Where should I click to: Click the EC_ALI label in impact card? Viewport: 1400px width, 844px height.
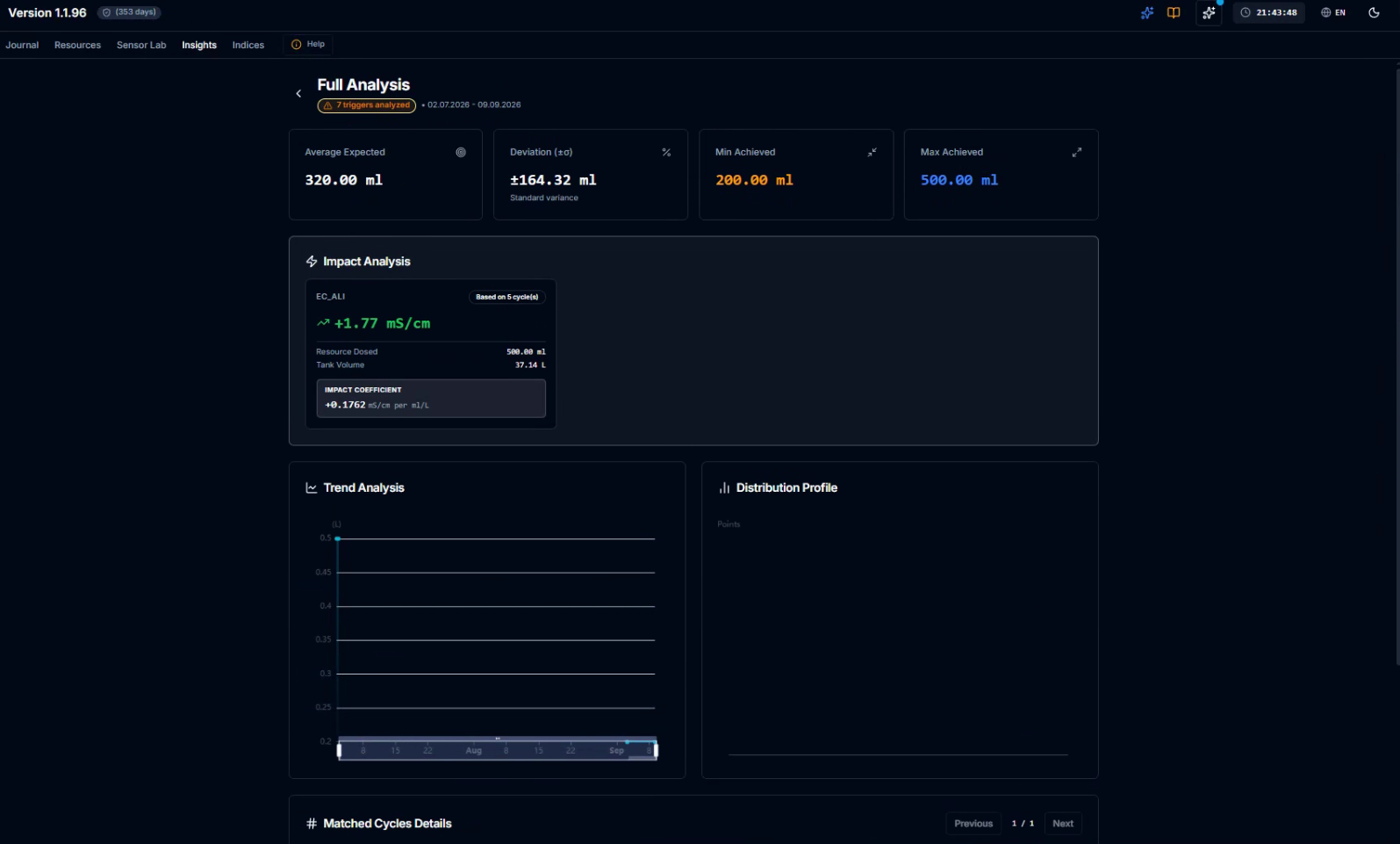coord(331,297)
